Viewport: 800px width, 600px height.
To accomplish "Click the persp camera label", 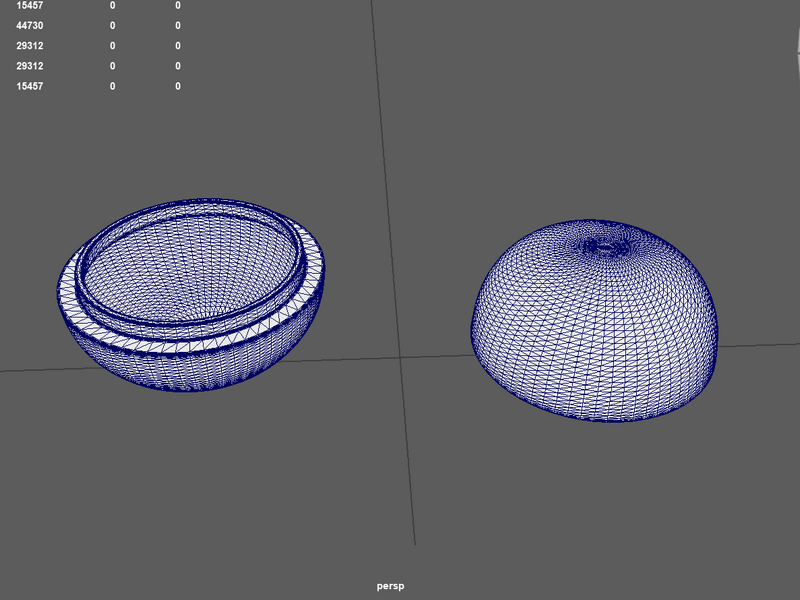I will [x=390, y=586].
